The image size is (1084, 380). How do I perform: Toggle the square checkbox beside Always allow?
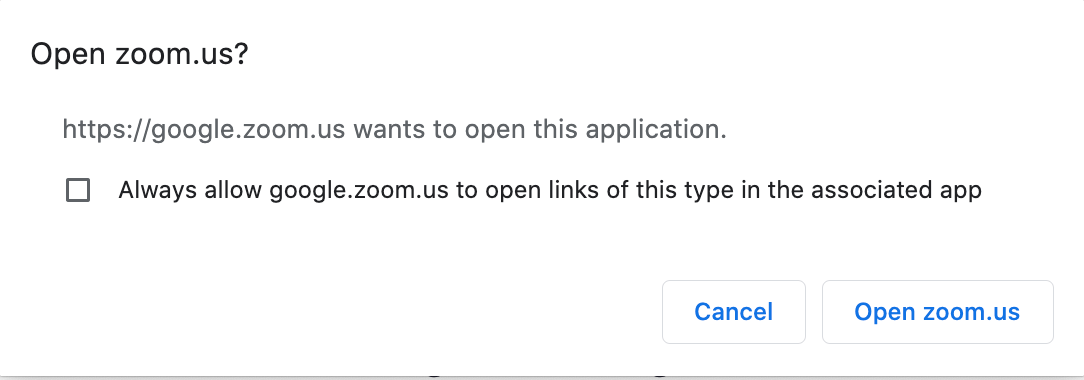click(x=77, y=190)
